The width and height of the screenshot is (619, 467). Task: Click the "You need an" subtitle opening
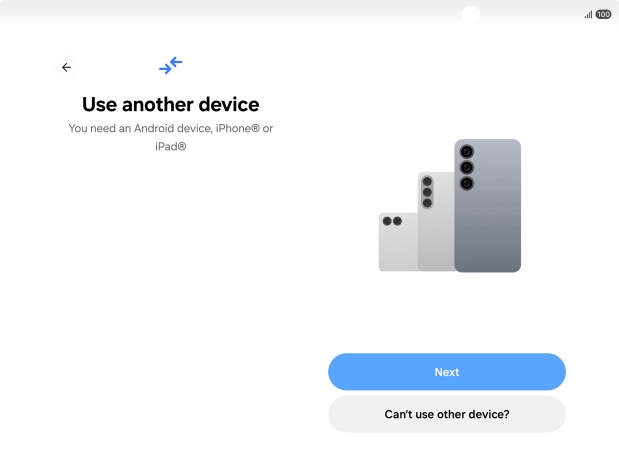(x=99, y=128)
